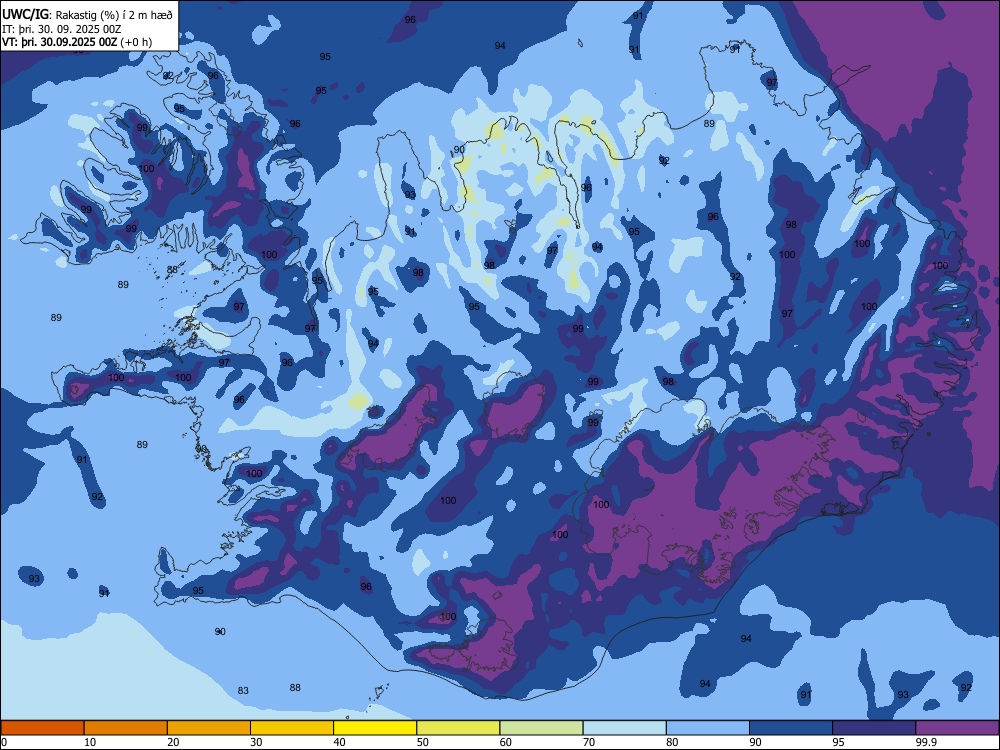Click the pale blue 70–80 legend swatch
1000x750 pixels.
625,728
